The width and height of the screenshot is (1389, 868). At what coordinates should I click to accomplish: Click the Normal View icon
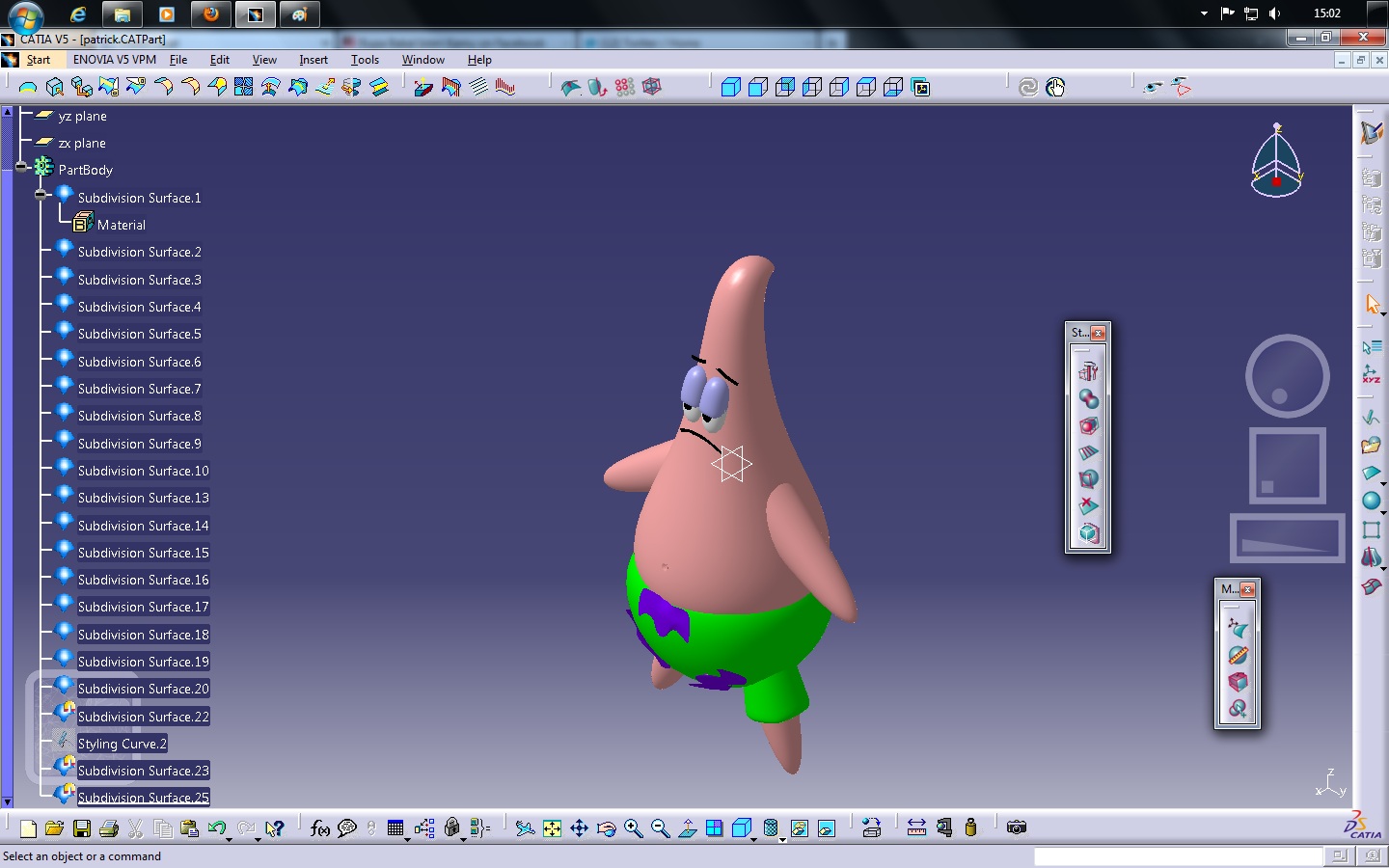pyautogui.click(x=687, y=828)
